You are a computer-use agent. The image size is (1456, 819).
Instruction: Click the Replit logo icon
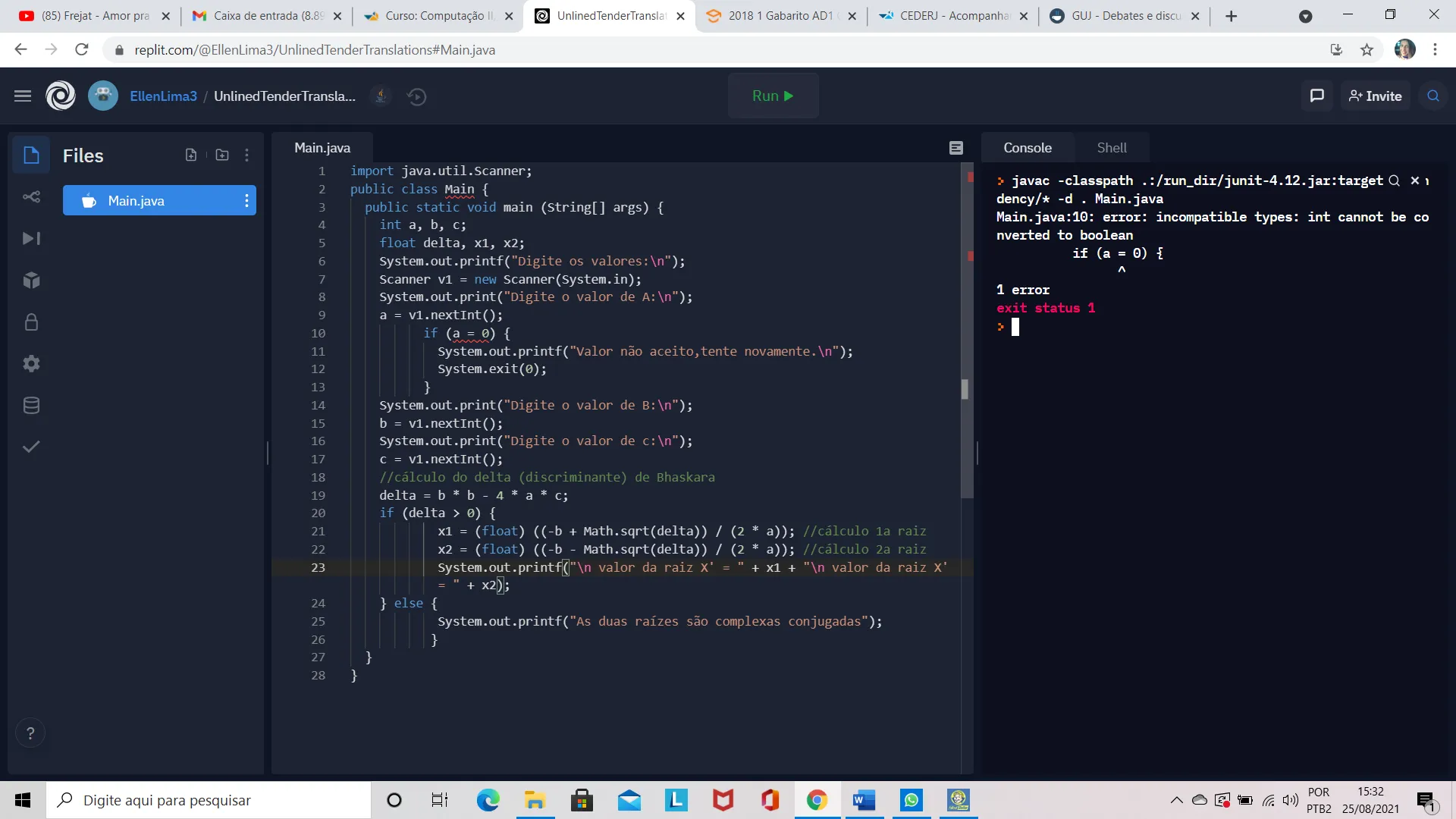(61, 96)
